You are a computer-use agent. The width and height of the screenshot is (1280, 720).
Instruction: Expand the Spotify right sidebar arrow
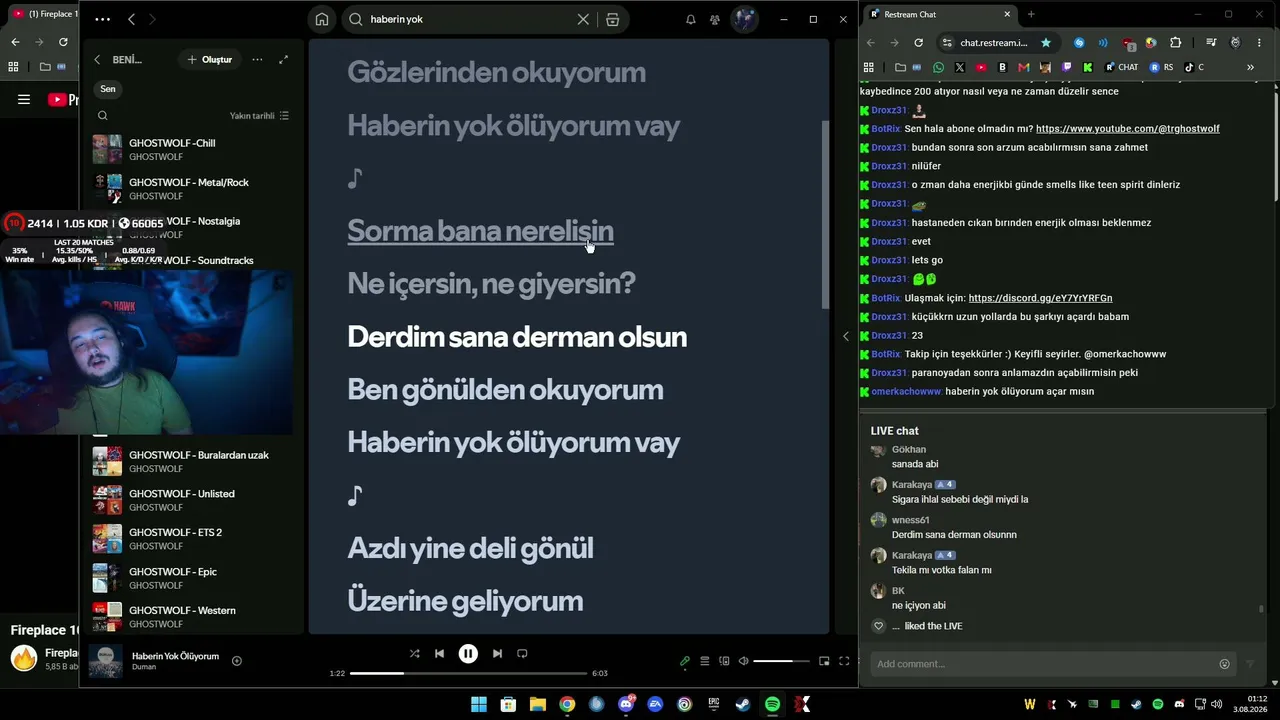[x=846, y=336]
